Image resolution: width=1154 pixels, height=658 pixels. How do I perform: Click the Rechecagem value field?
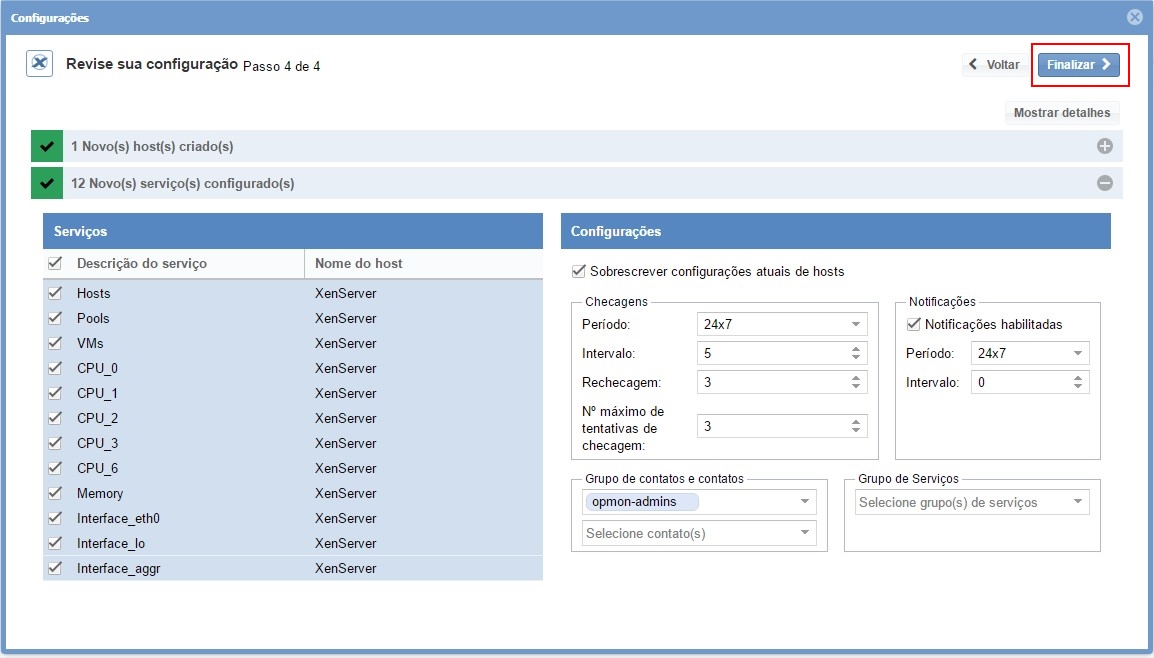point(772,382)
